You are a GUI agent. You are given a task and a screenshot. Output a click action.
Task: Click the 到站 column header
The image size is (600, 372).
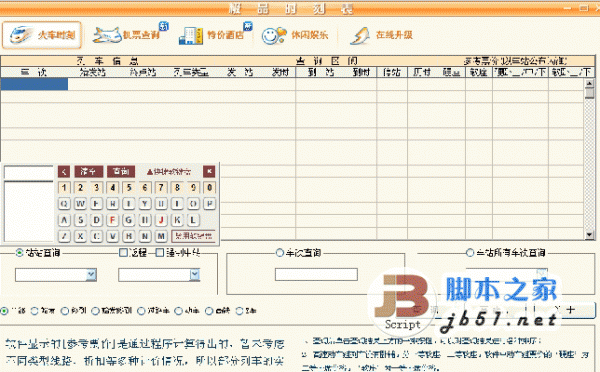(x=321, y=72)
